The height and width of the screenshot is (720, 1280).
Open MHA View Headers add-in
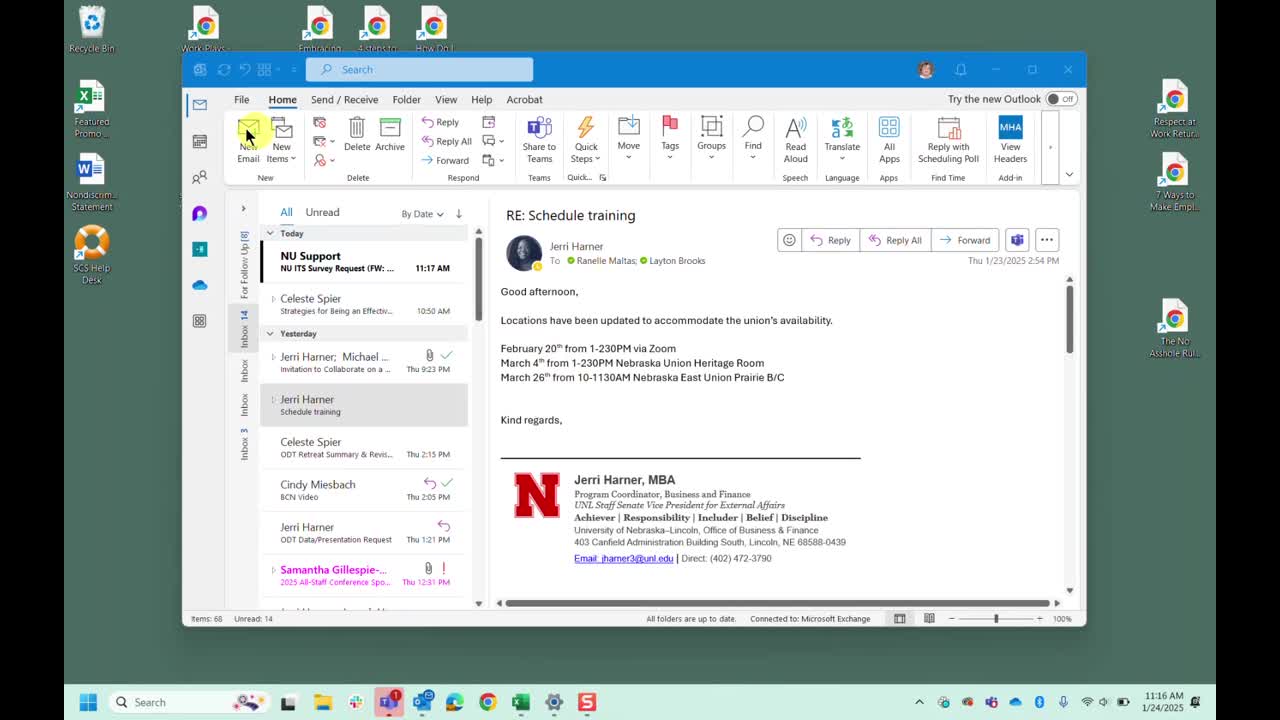point(1010,139)
